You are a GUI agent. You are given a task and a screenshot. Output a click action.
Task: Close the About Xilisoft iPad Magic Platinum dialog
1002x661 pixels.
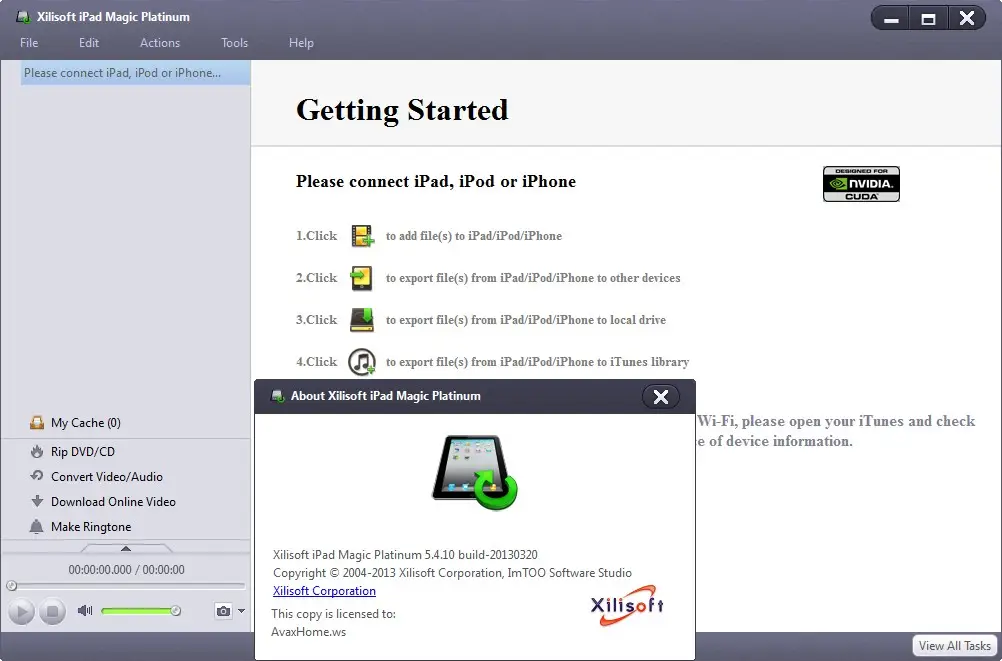pos(661,397)
